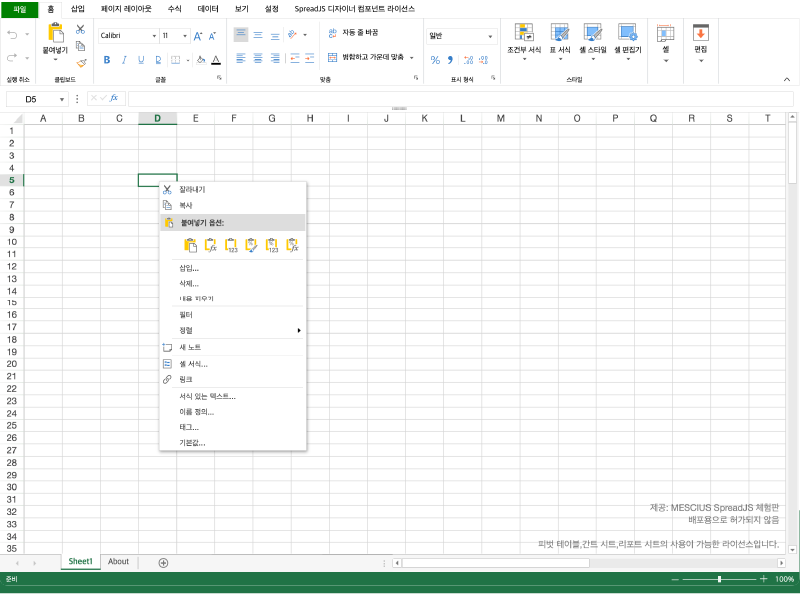Increase indent in alignment group
The image size is (800, 601).
click(310, 58)
